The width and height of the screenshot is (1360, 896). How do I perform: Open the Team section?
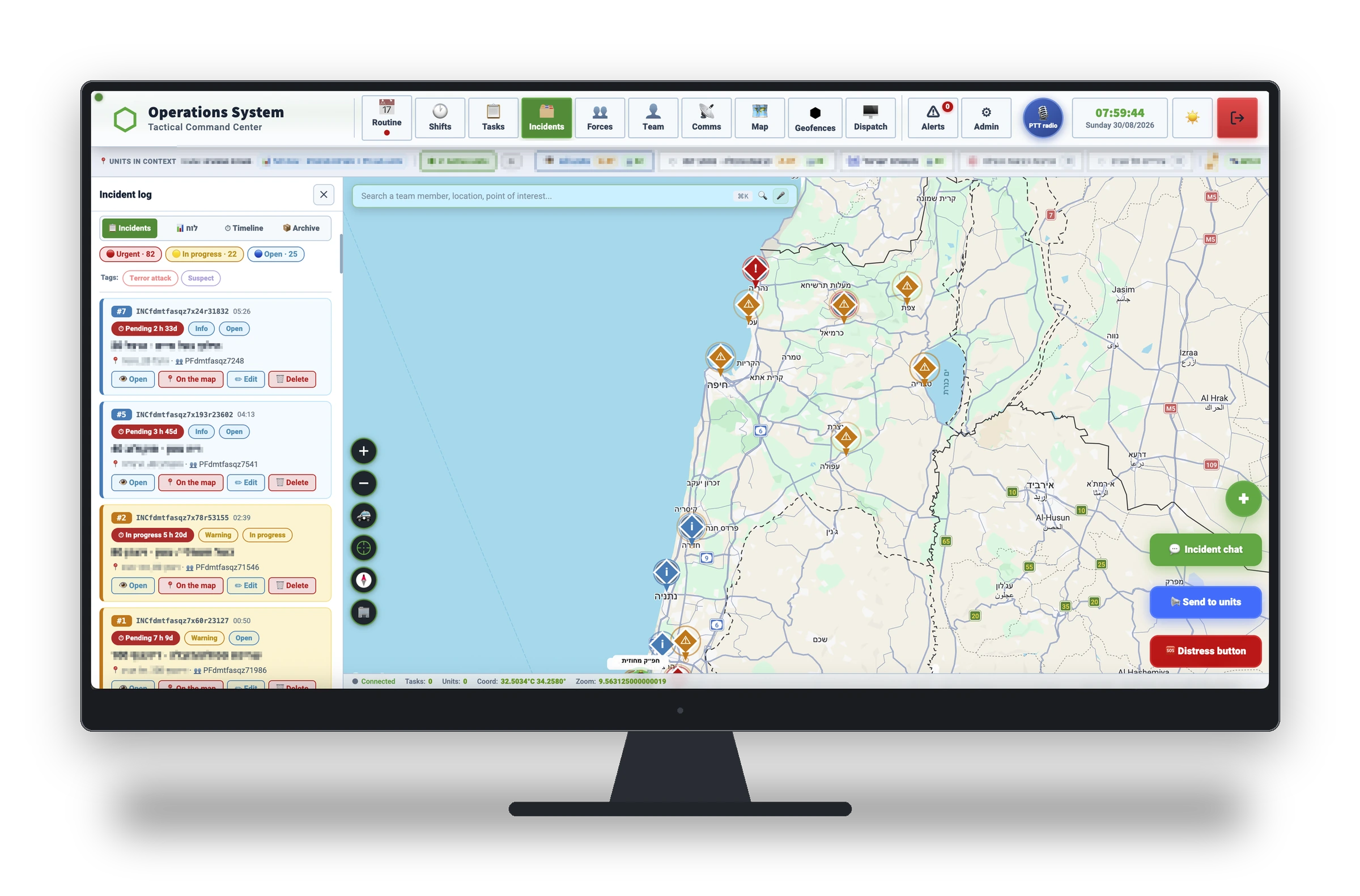click(653, 118)
